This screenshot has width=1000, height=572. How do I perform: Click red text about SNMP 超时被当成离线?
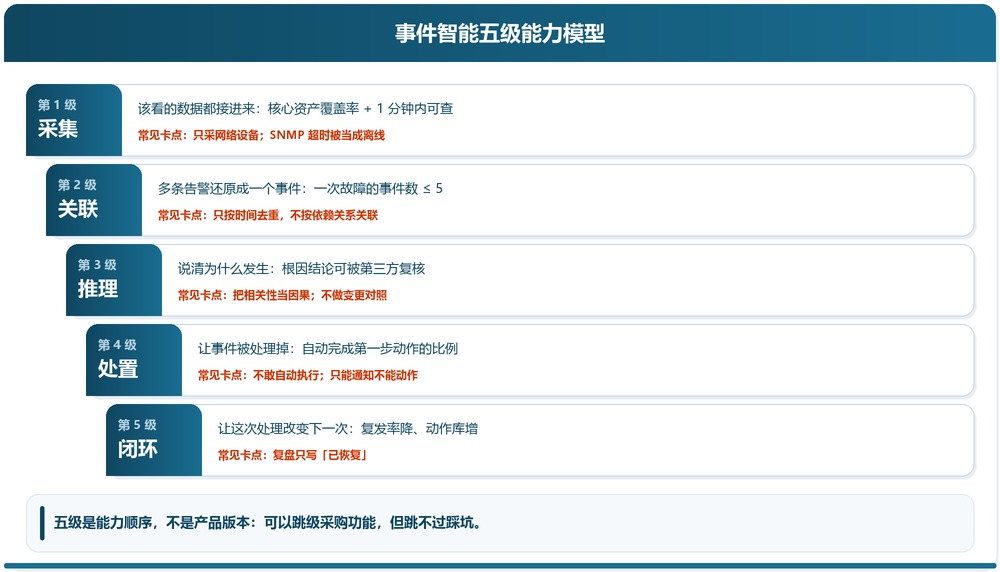coord(327,135)
